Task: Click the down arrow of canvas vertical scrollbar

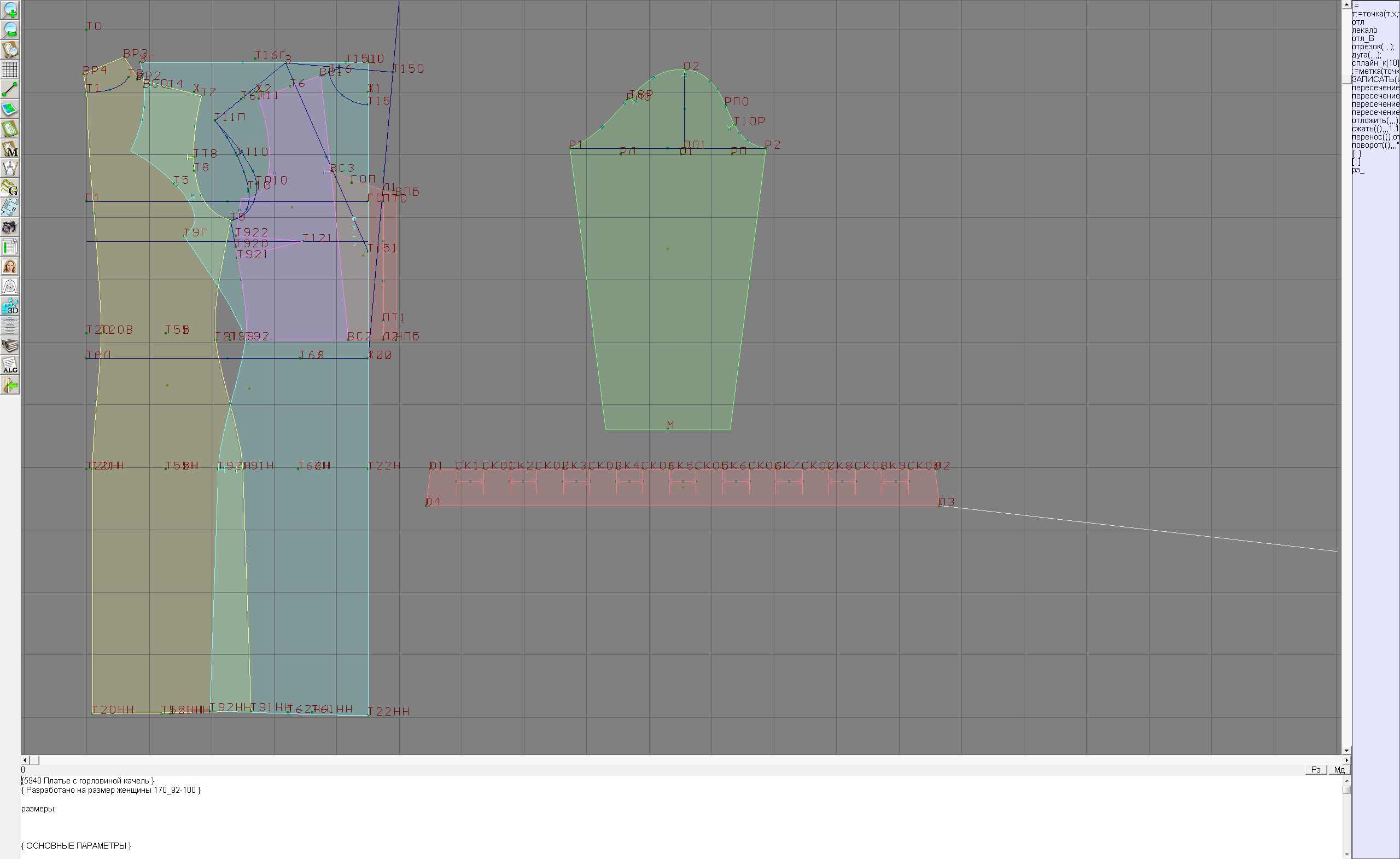Action: [1346, 751]
